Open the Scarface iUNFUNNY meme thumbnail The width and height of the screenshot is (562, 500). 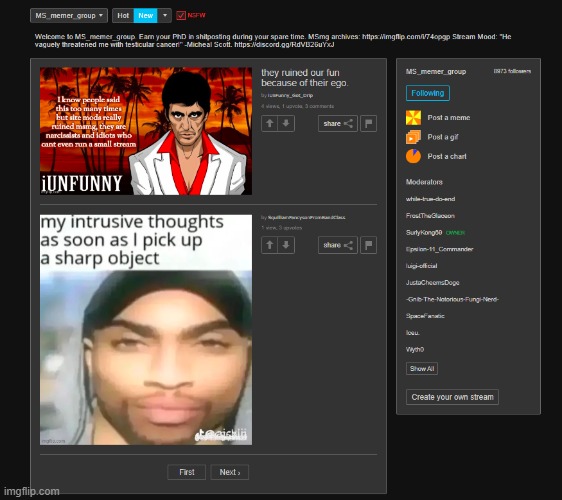coord(146,131)
